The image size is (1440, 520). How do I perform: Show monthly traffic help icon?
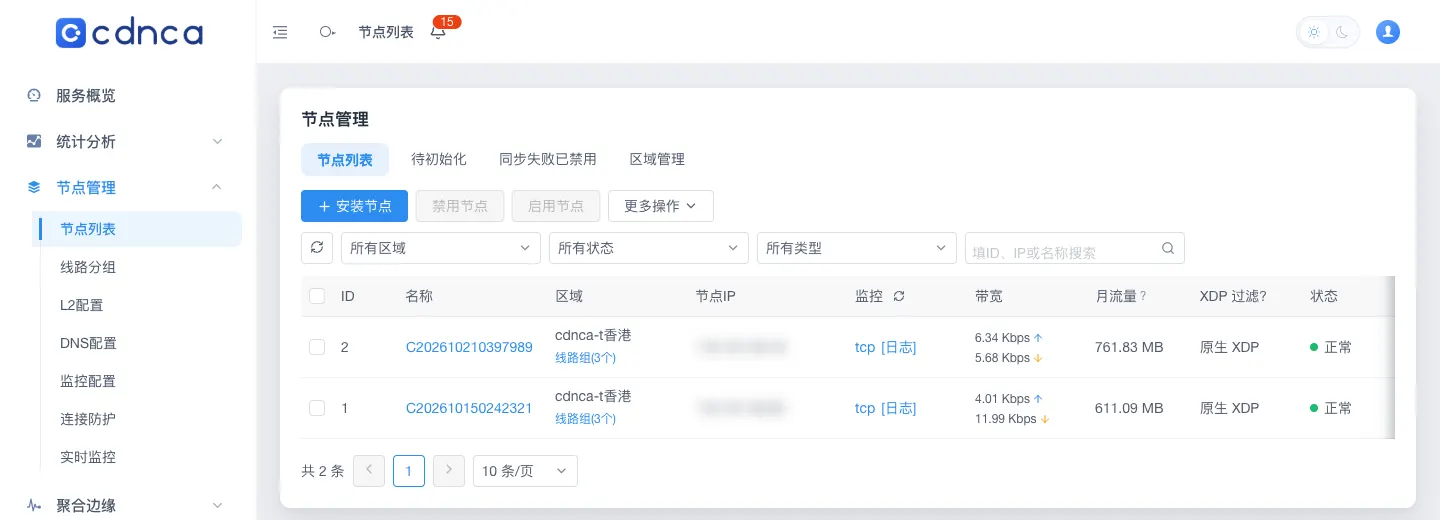1143,296
